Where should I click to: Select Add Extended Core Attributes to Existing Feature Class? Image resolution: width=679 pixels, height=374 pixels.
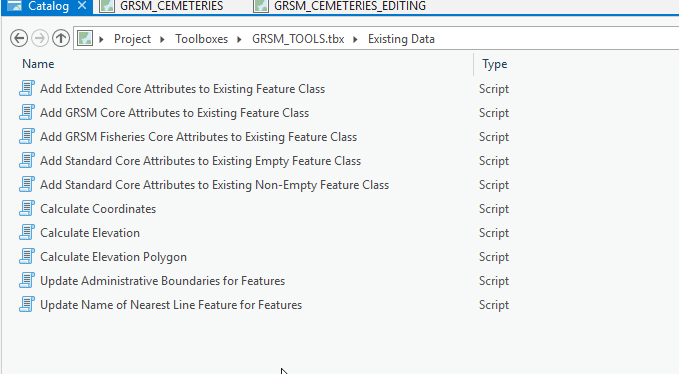pyautogui.click(x=182, y=89)
